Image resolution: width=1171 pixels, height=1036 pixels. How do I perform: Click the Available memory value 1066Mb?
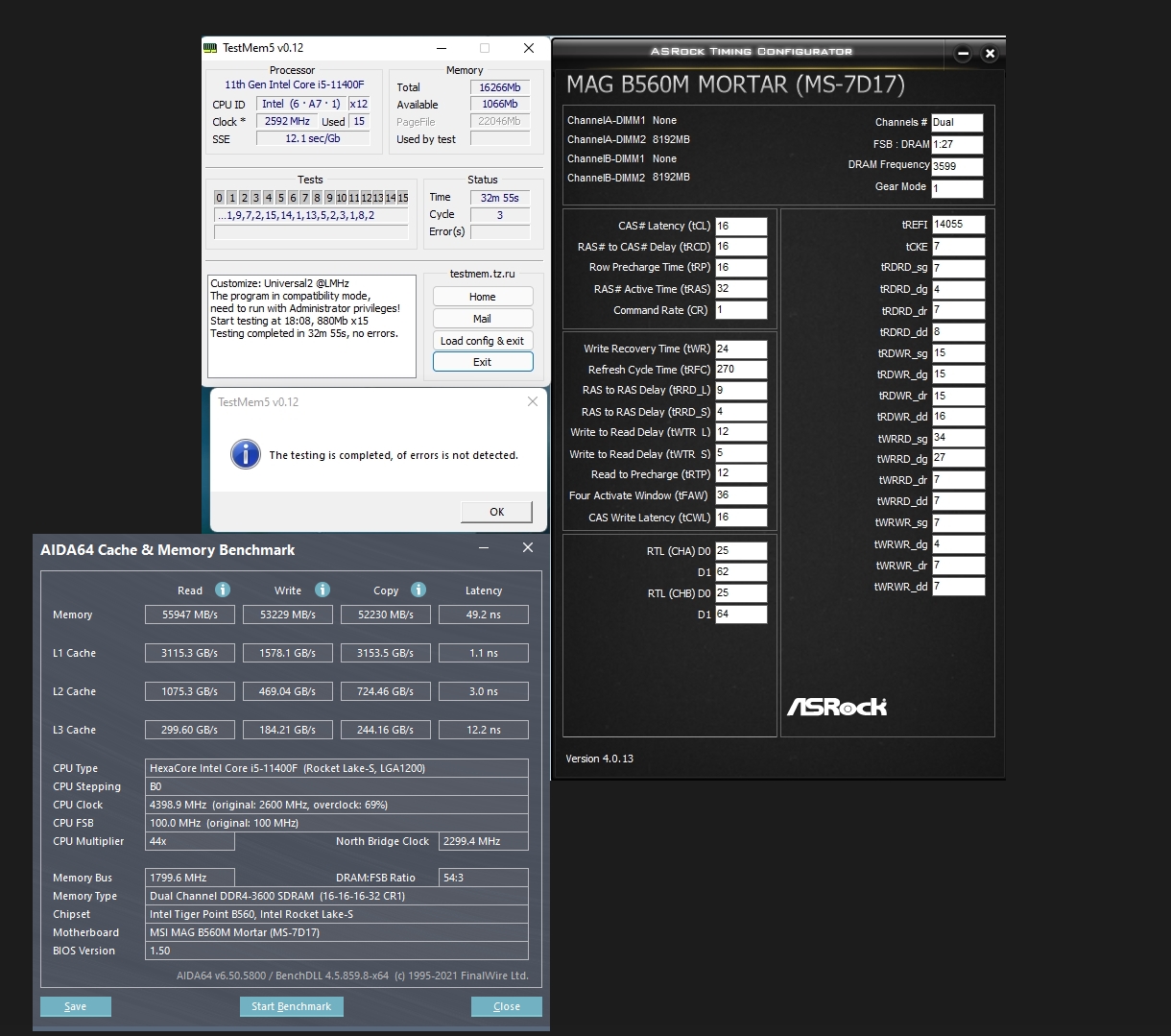point(500,105)
